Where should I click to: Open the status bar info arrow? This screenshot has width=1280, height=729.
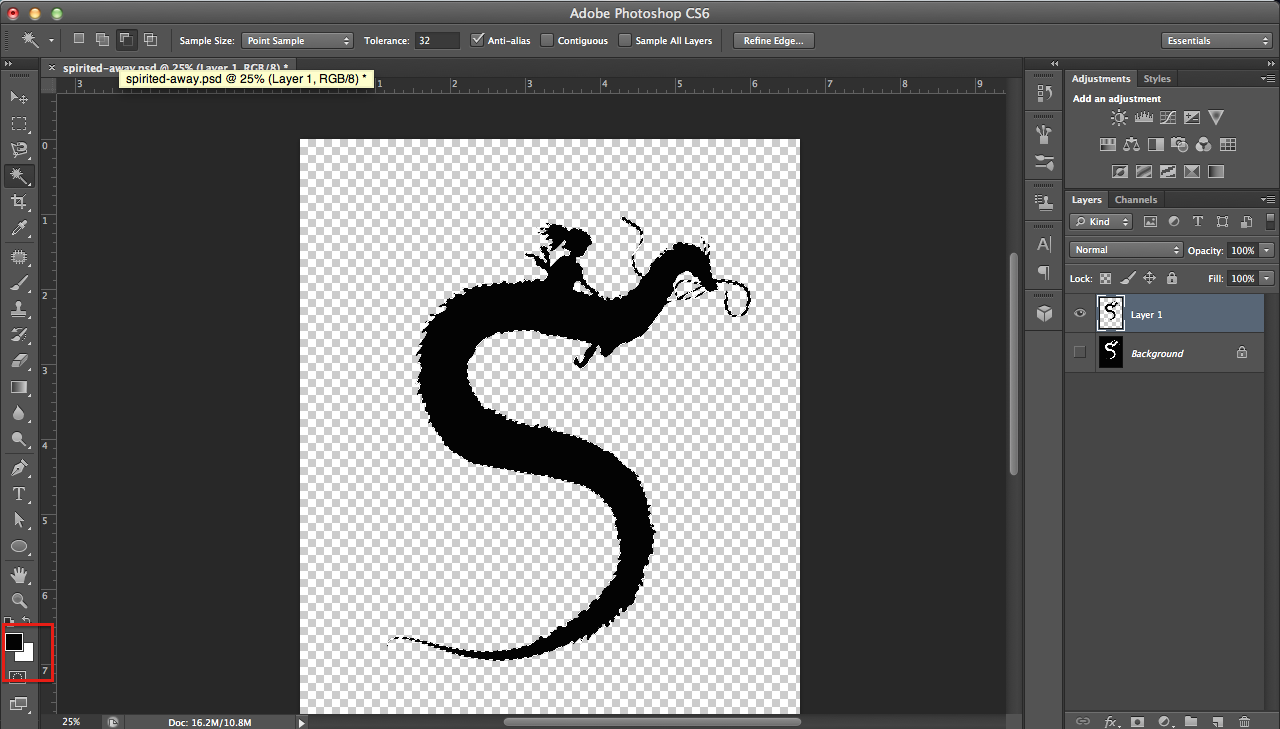(x=302, y=722)
